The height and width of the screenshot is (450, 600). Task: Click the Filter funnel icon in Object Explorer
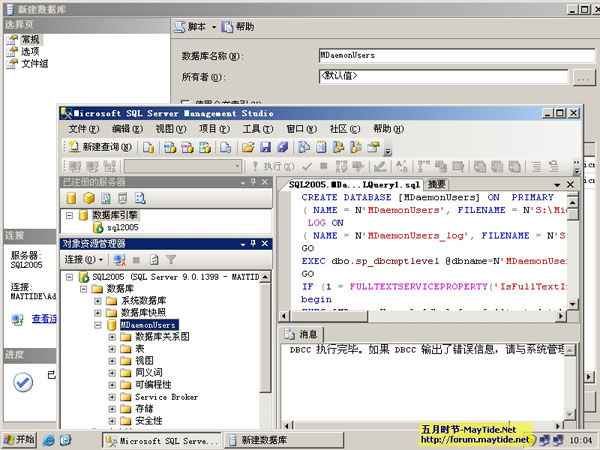pos(170,259)
